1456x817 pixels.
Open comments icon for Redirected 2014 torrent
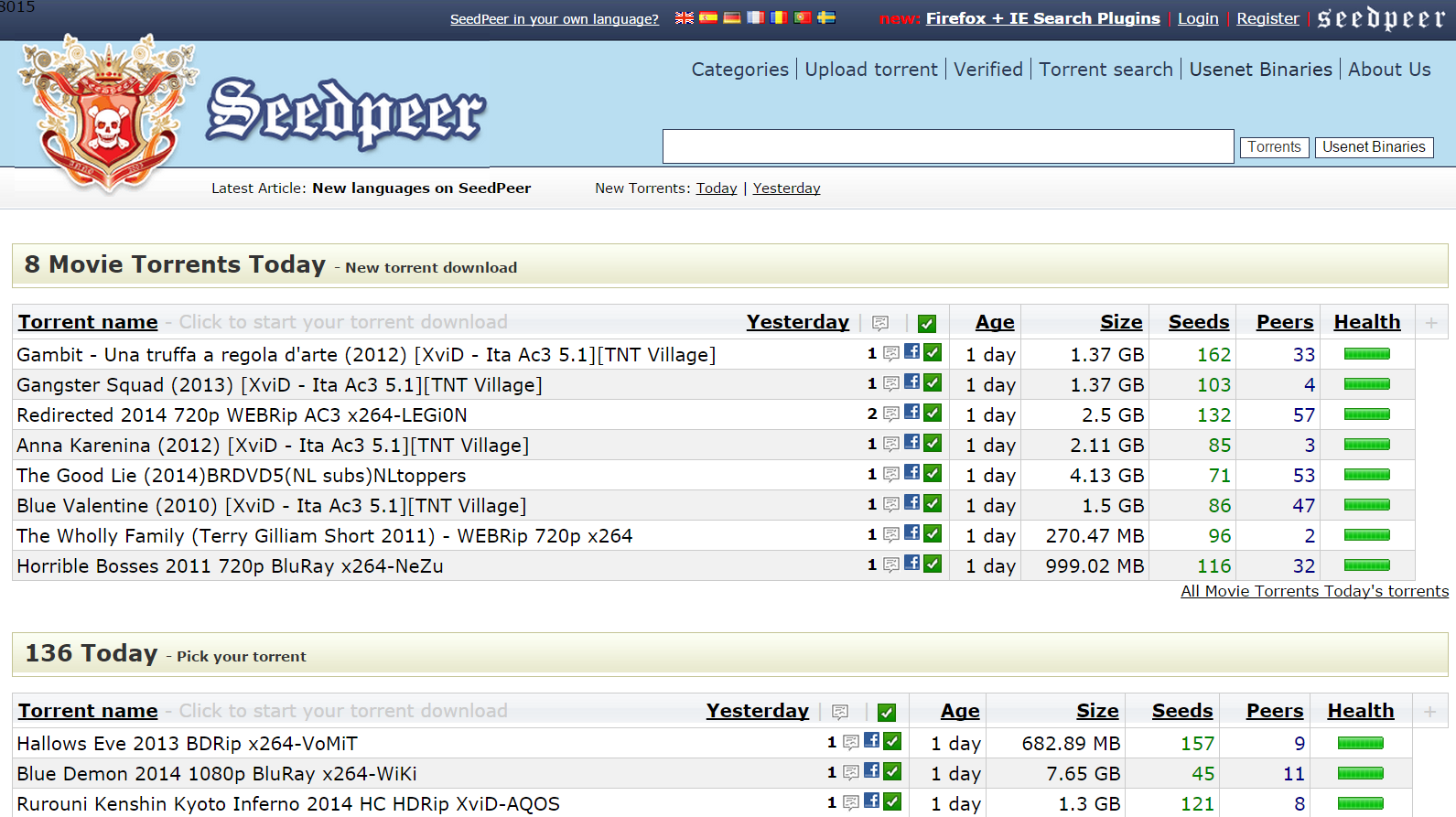(890, 414)
